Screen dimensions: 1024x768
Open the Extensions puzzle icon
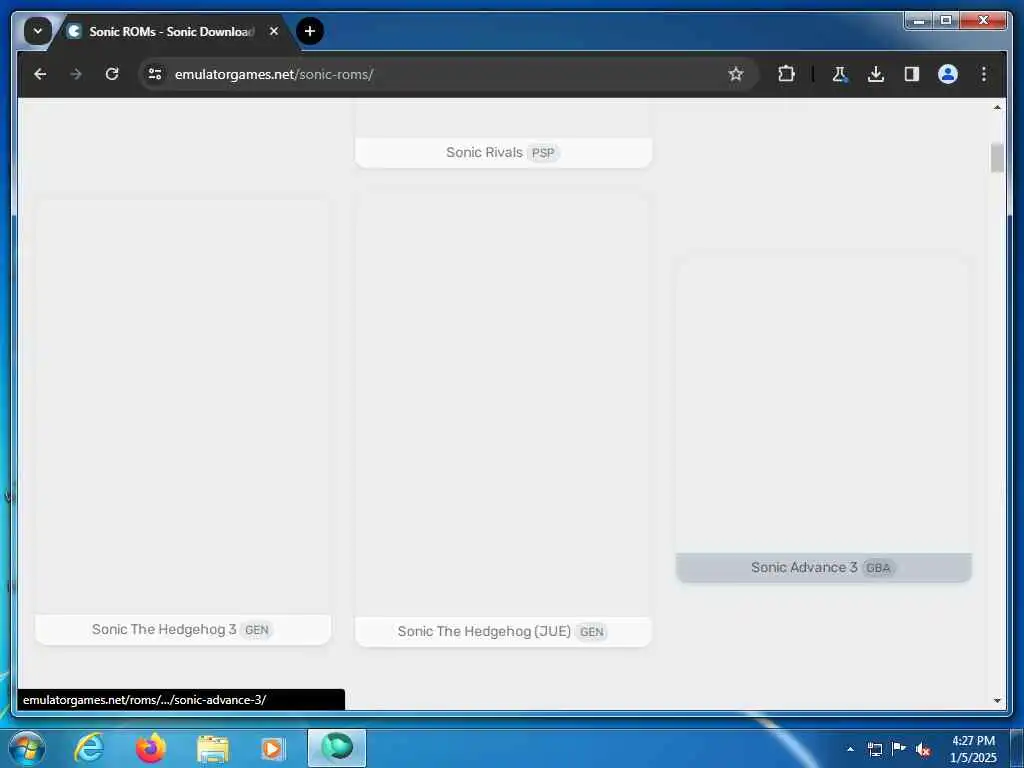(786, 74)
